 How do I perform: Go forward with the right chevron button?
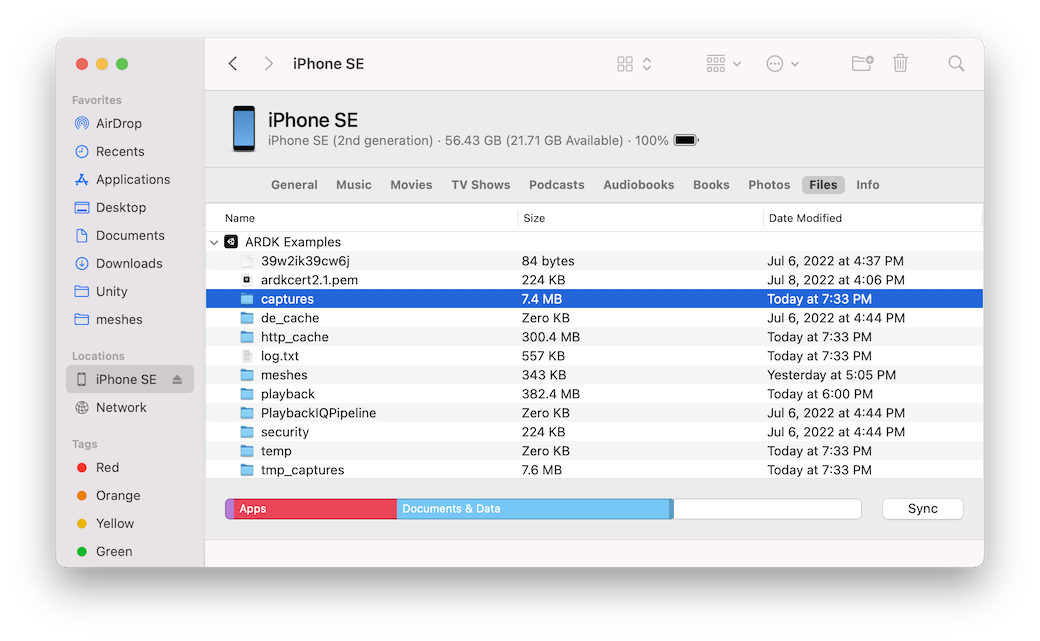tap(268, 64)
